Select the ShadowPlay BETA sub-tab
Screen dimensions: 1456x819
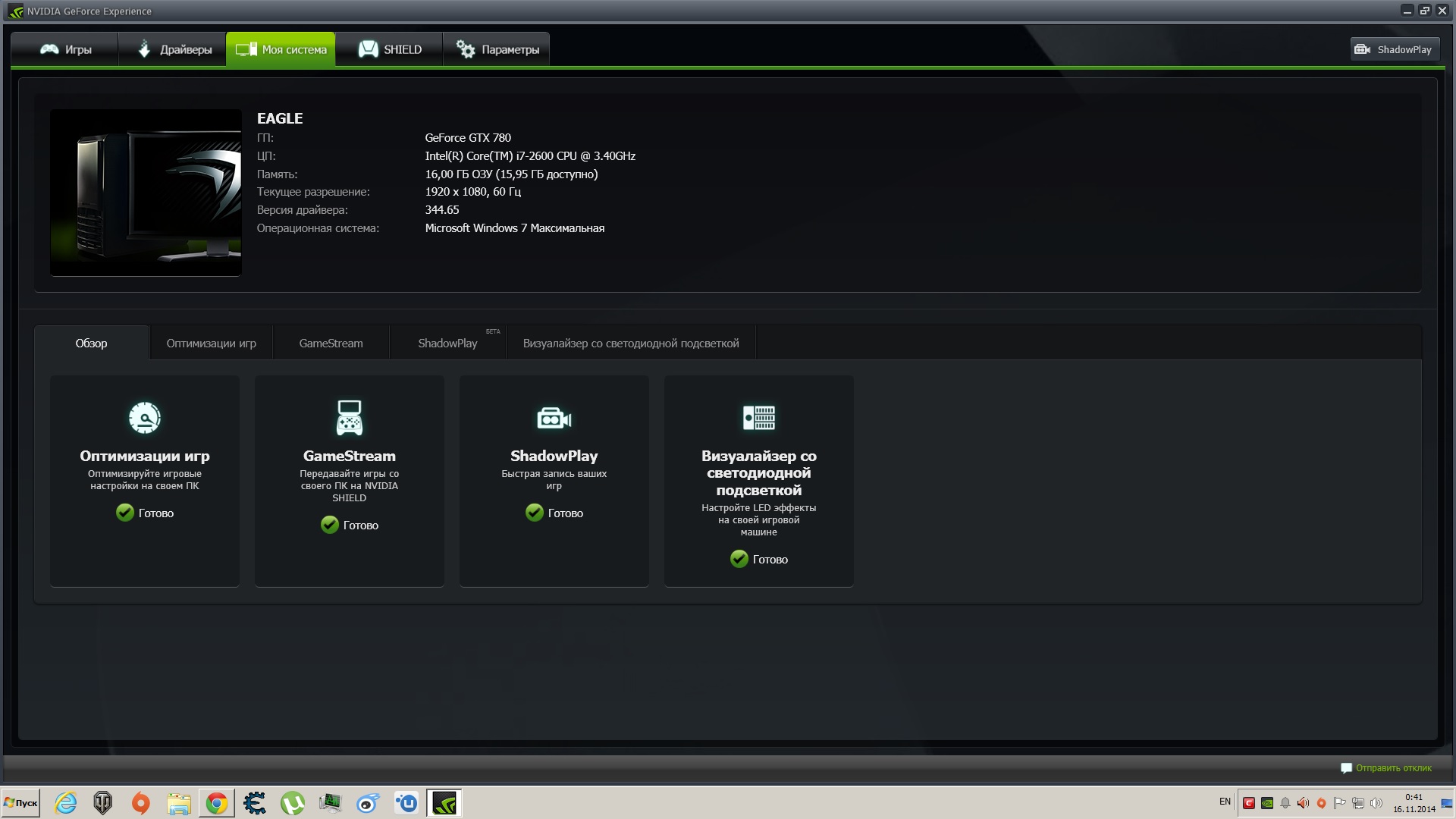(447, 344)
